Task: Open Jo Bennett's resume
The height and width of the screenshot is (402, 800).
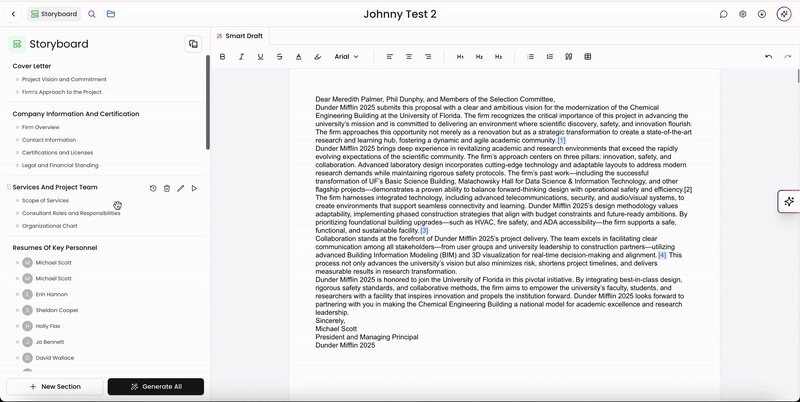Action: pos(49,342)
